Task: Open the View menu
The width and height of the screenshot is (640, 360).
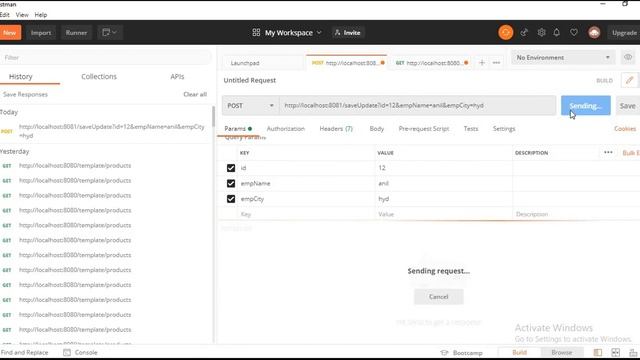Action: tap(22, 15)
